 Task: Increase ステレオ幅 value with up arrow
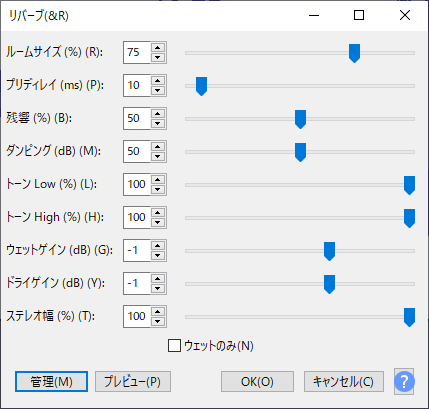[x=158, y=311]
